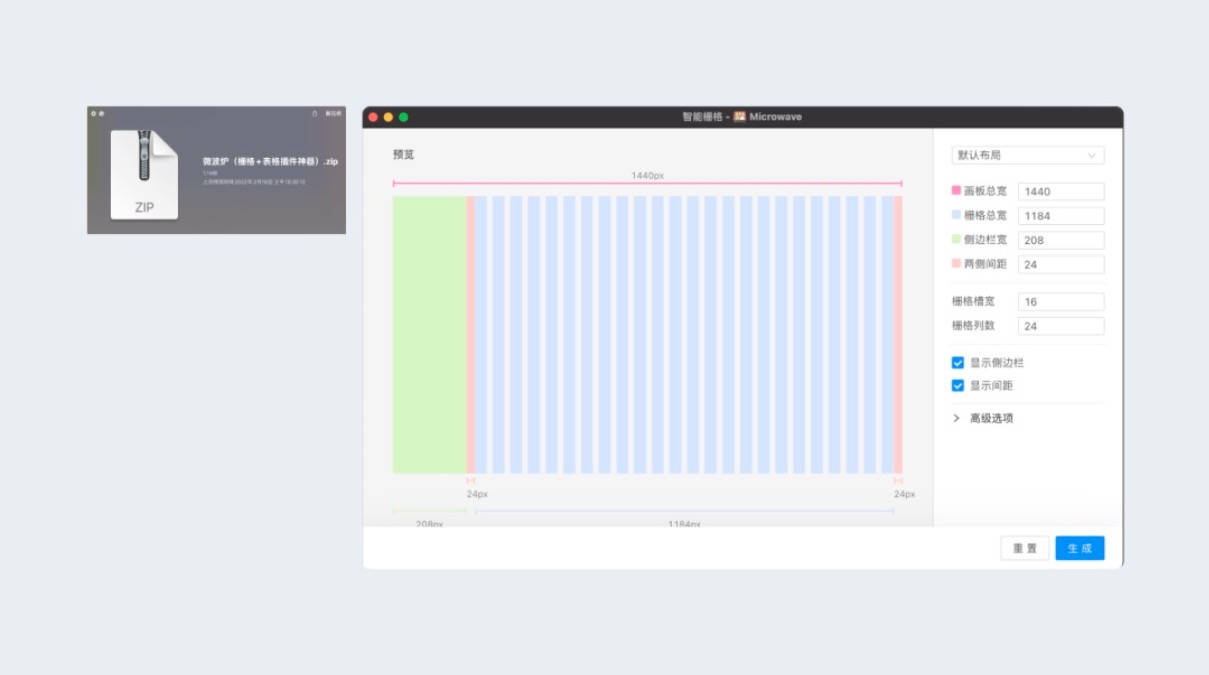Open the 默认布局 layout dropdown
Viewport: 1209px width, 675px height.
point(1027,155)
